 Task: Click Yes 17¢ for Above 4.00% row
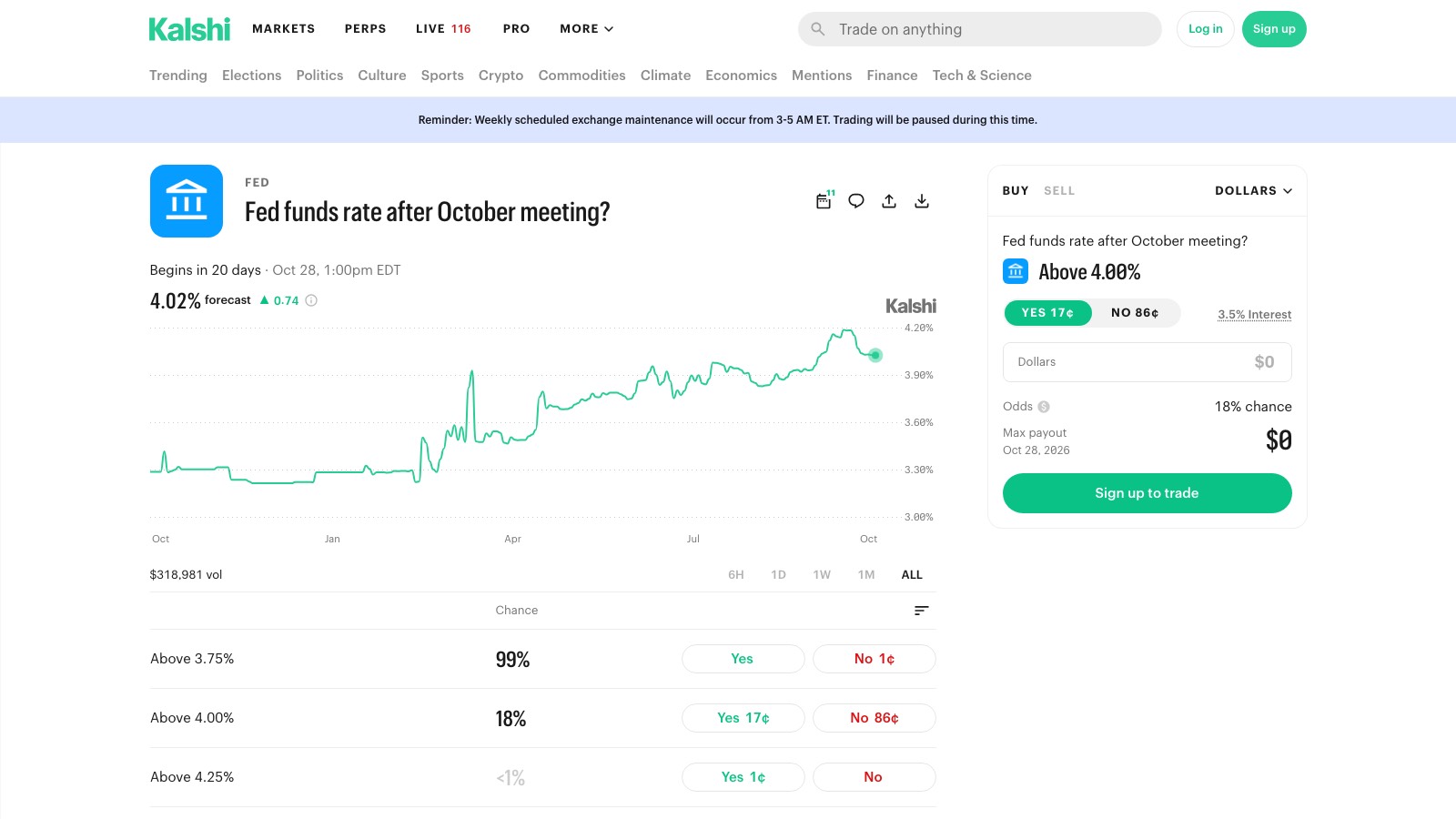click(743, 718)
